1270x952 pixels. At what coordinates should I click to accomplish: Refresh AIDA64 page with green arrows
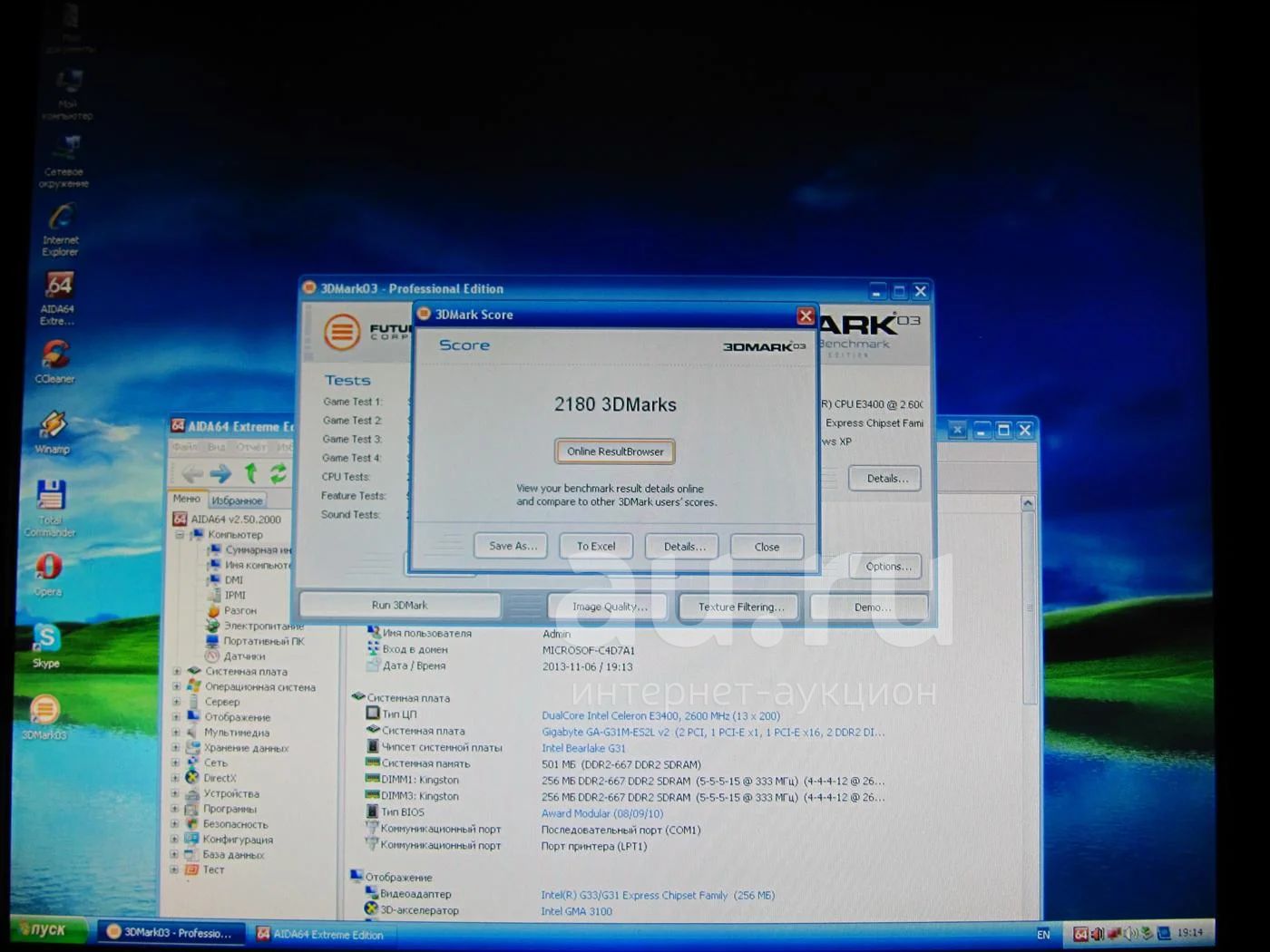278,472
